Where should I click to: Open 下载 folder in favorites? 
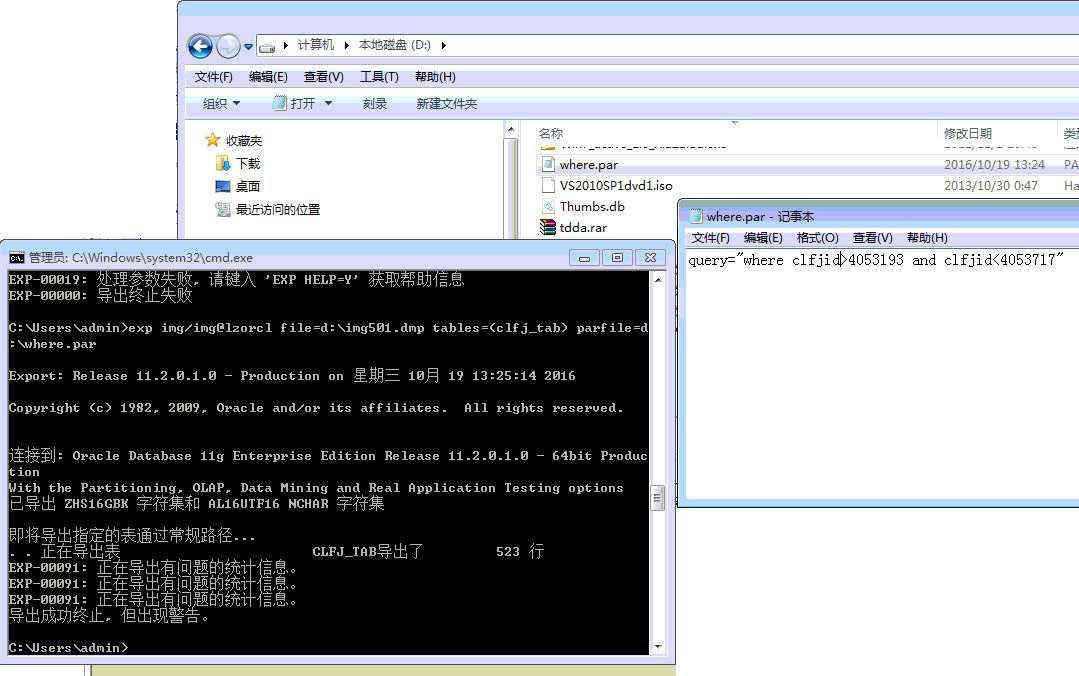tap(239, 164)
